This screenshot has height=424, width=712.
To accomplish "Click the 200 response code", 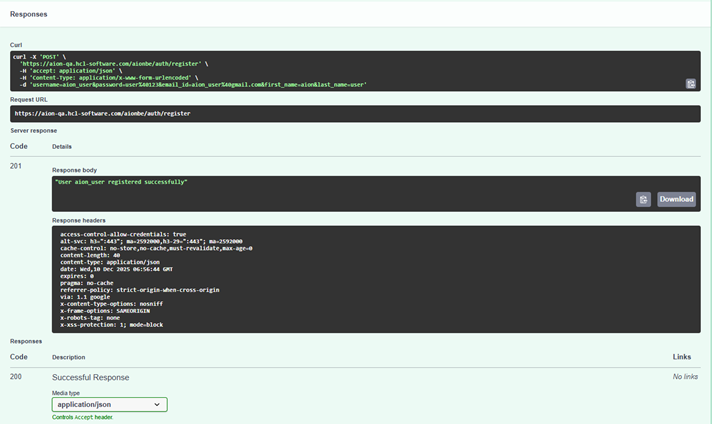I will pos(16,377).
